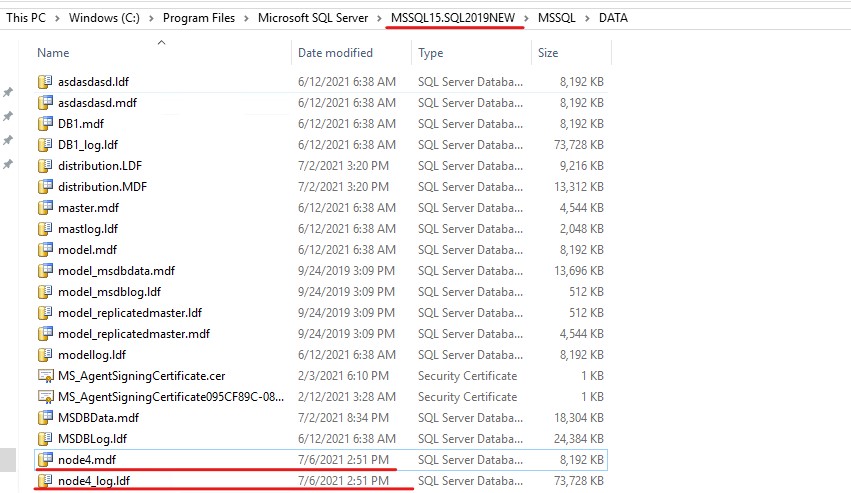
Task: Click the fourth pin icon in navigation pane
Action: (8, 164)
